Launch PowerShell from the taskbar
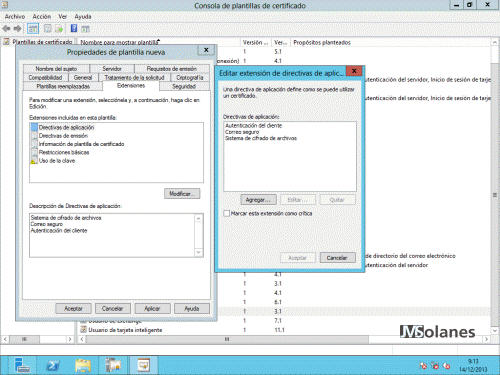The image size is (500, 375). tap(53, 366)
